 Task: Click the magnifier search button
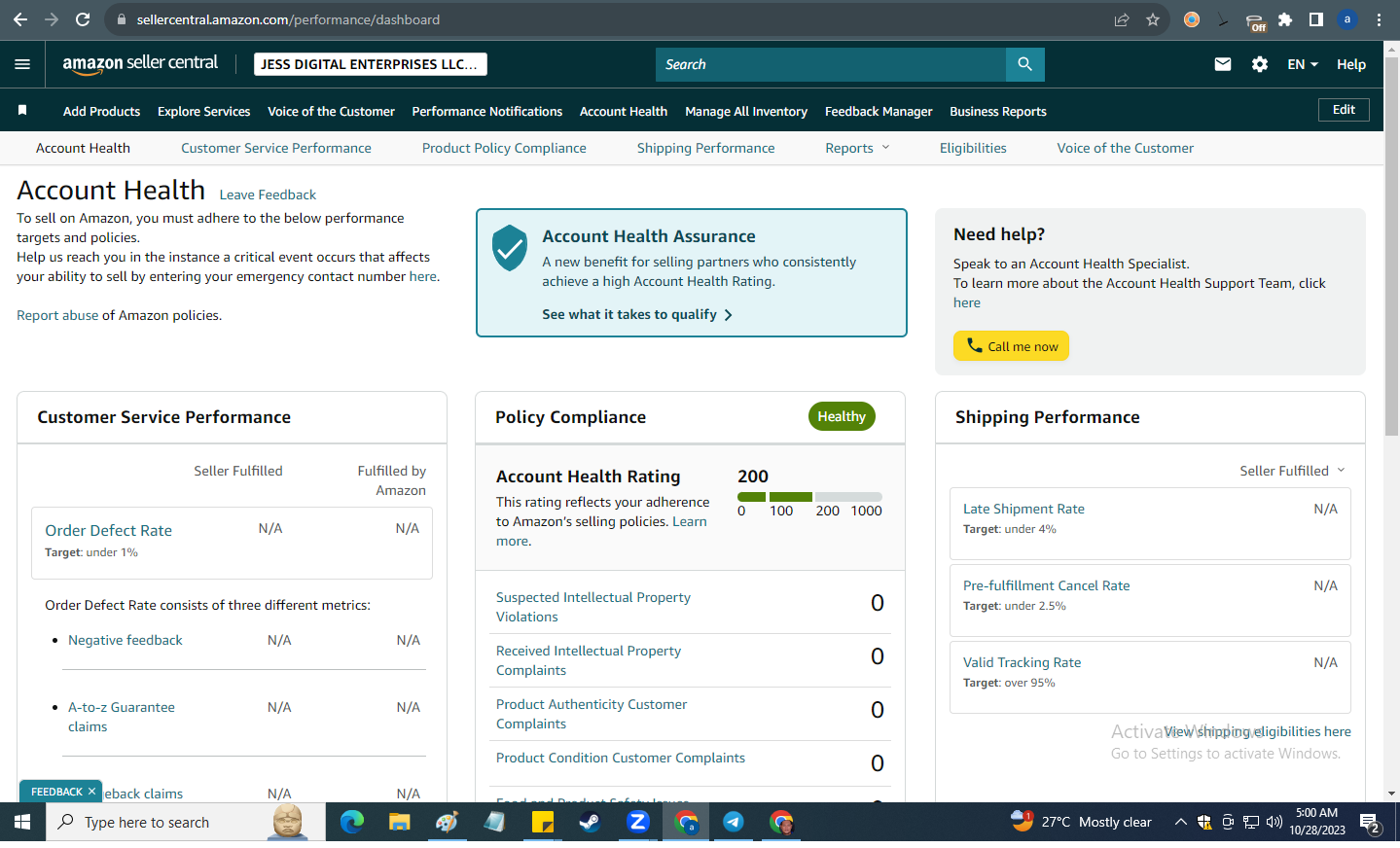[x=1024, y=64]
